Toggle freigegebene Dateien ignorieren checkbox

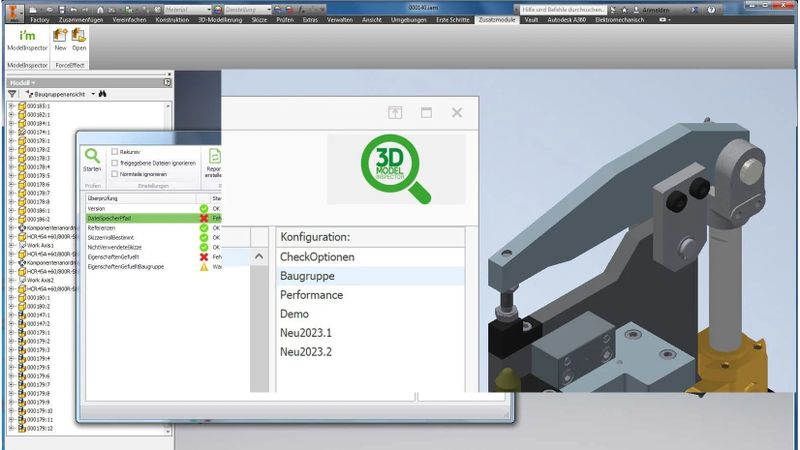pyautogui.click(x=115, y=163)
